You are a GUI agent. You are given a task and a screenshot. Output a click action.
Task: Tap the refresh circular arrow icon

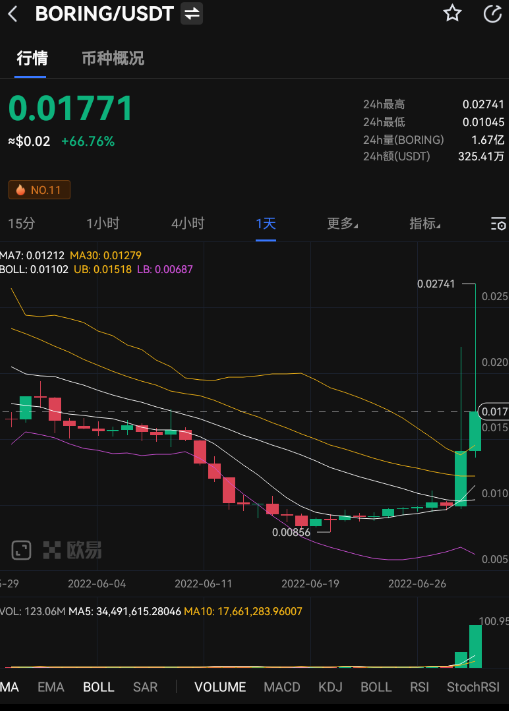pyautogui.click(x=493, y=14)
